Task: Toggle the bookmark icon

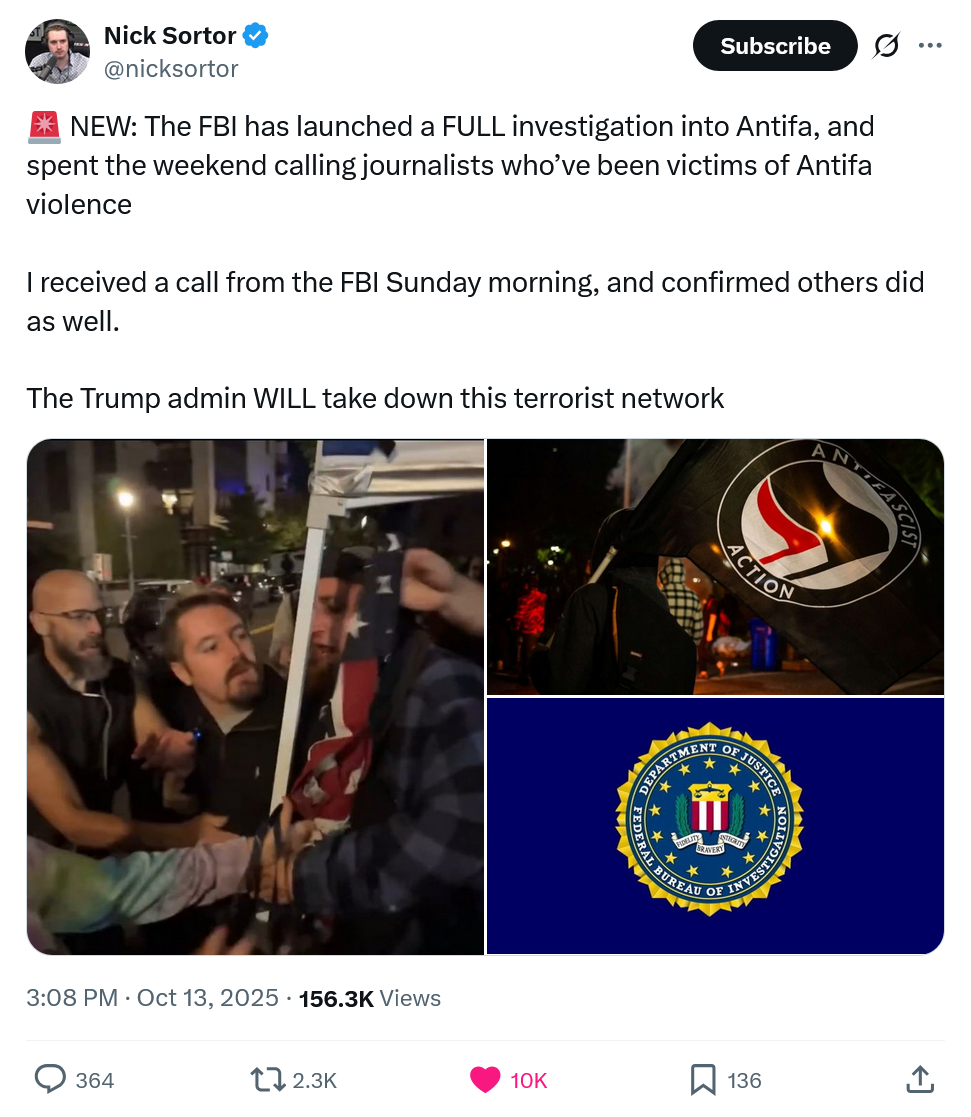Action: [703, 1079]
